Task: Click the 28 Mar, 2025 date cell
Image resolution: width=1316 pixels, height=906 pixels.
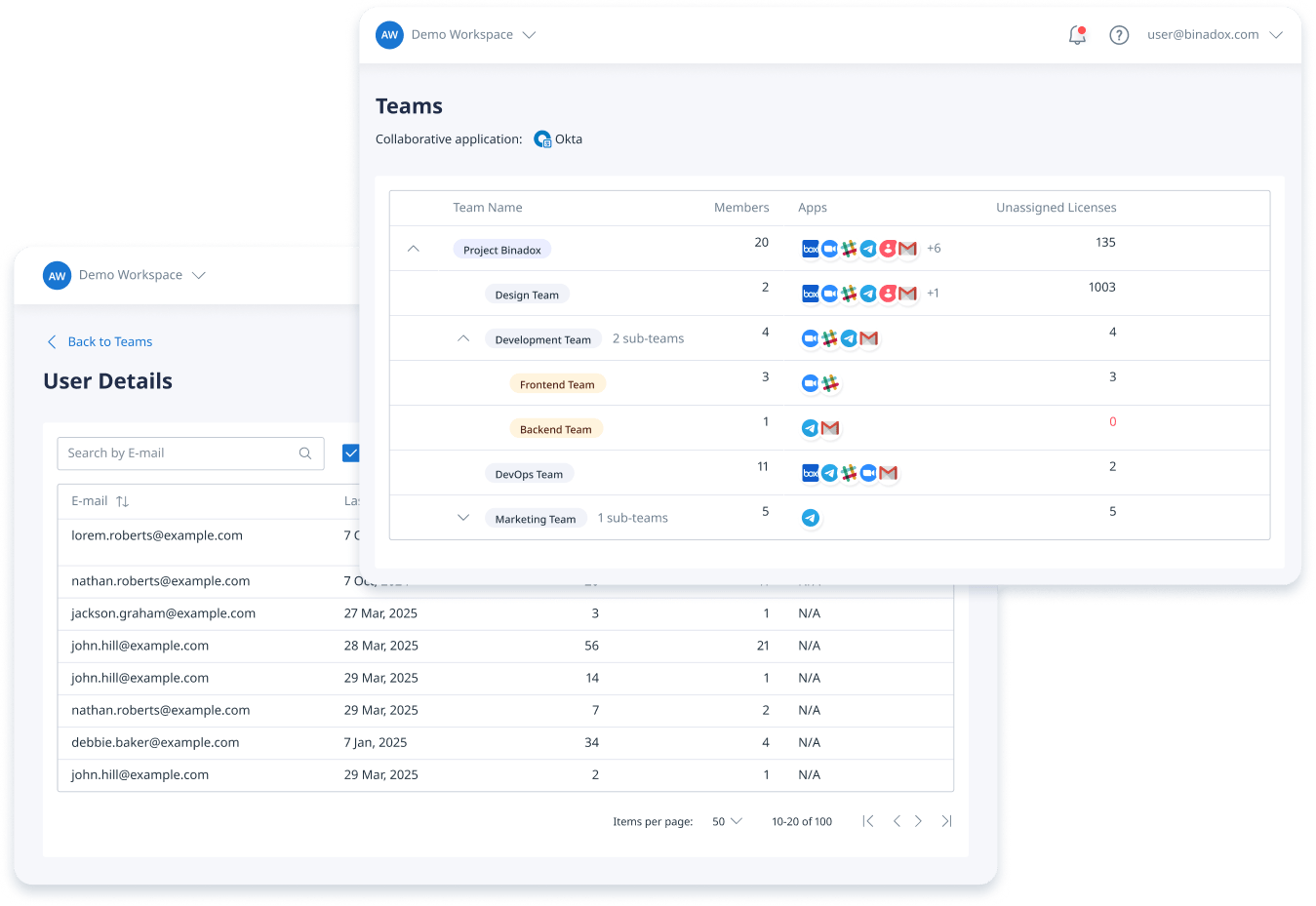Action: click(x=381, y=646)
